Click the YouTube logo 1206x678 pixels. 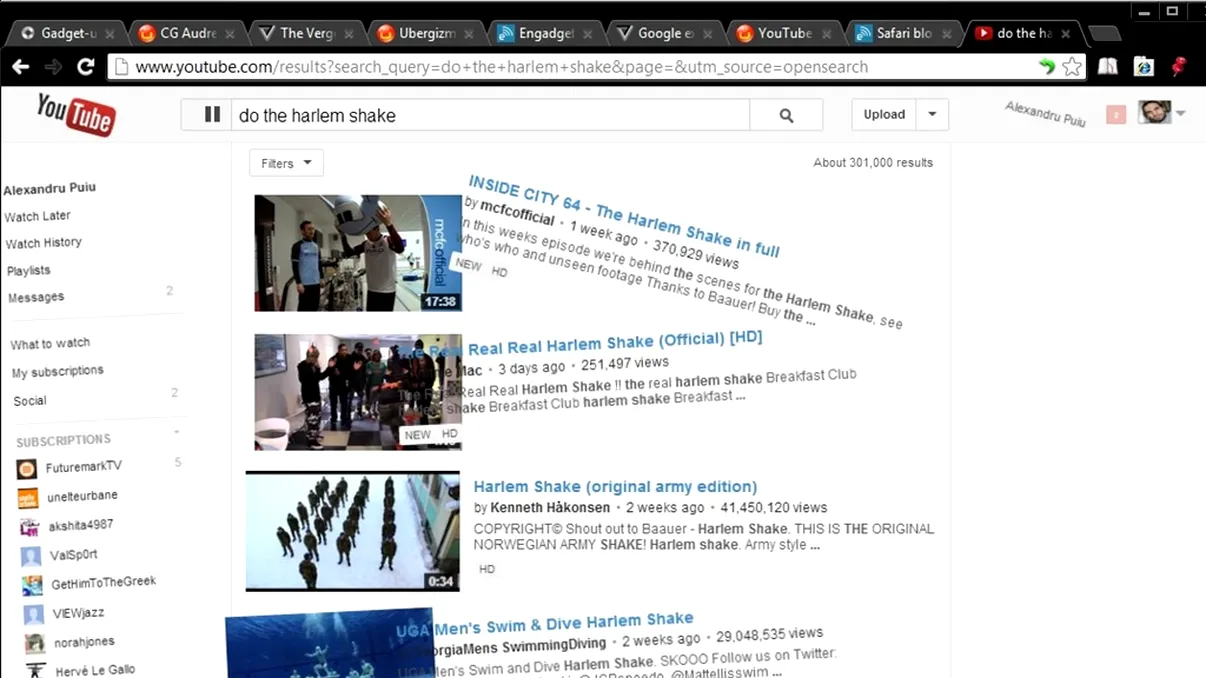74,114
